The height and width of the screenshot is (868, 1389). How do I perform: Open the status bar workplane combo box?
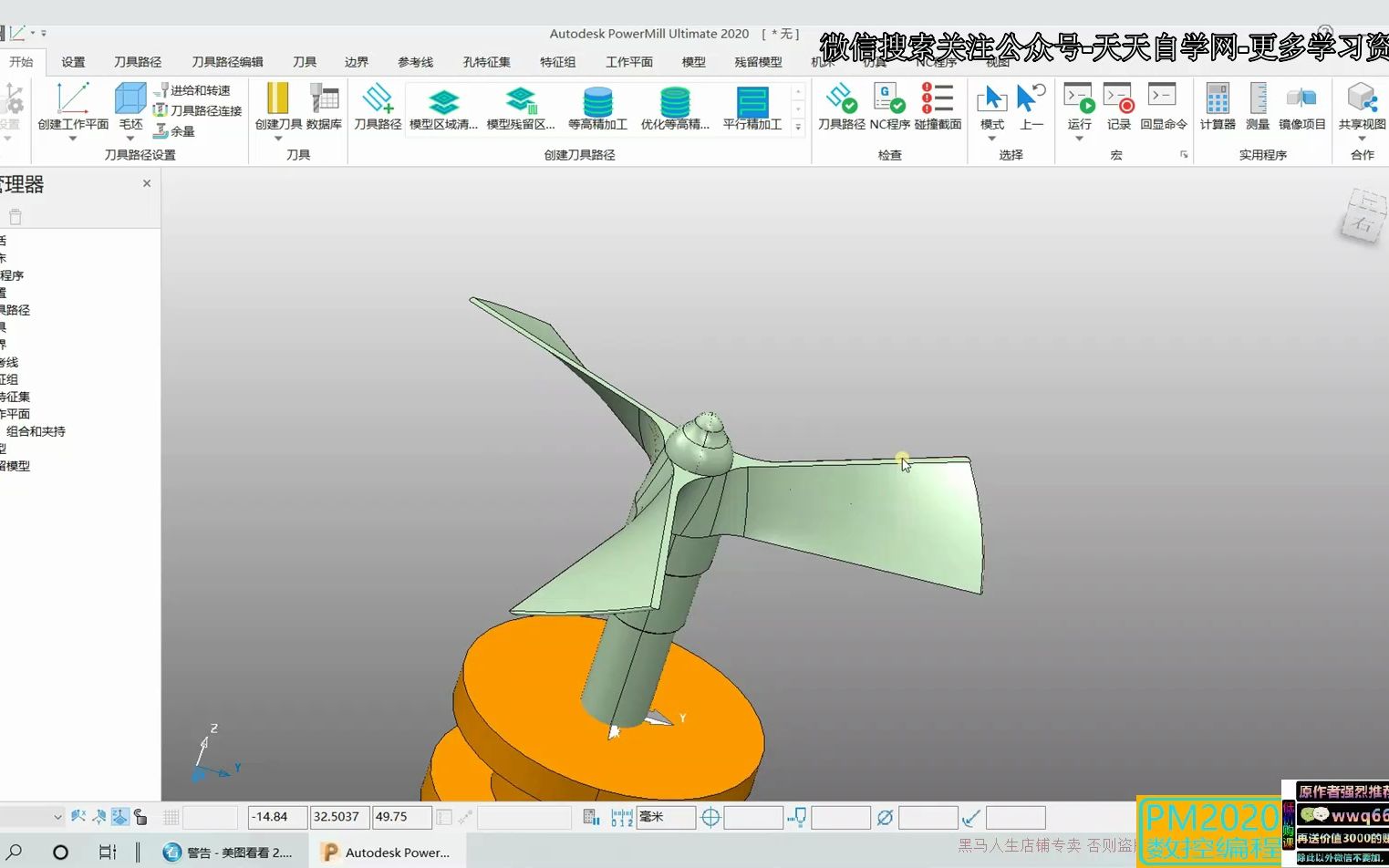32,817
